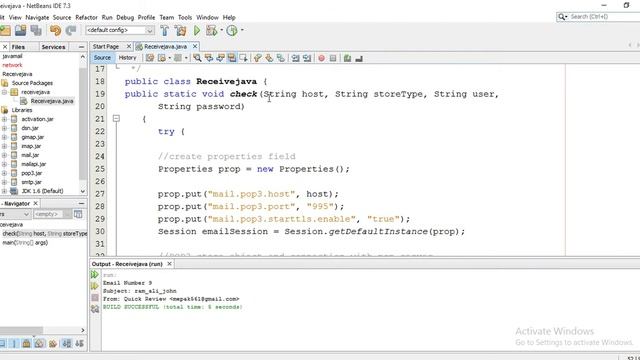640x360 pixels.
Task: Click the Debug Project toolbar icon
Action: pyautogui.click(x=211, y=30)
